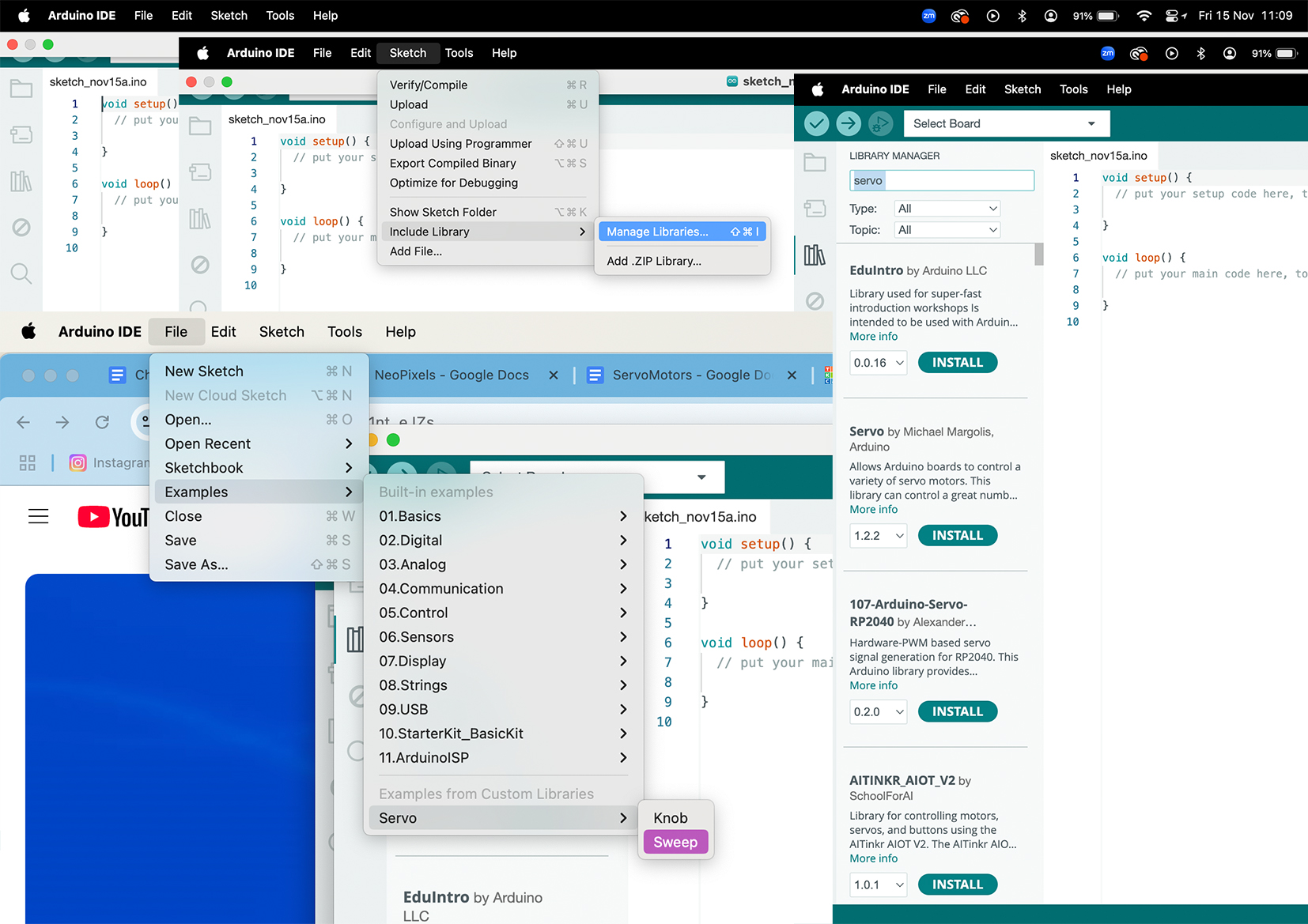Open the YouTube hamburger menu icon

[x=38, y=516]
